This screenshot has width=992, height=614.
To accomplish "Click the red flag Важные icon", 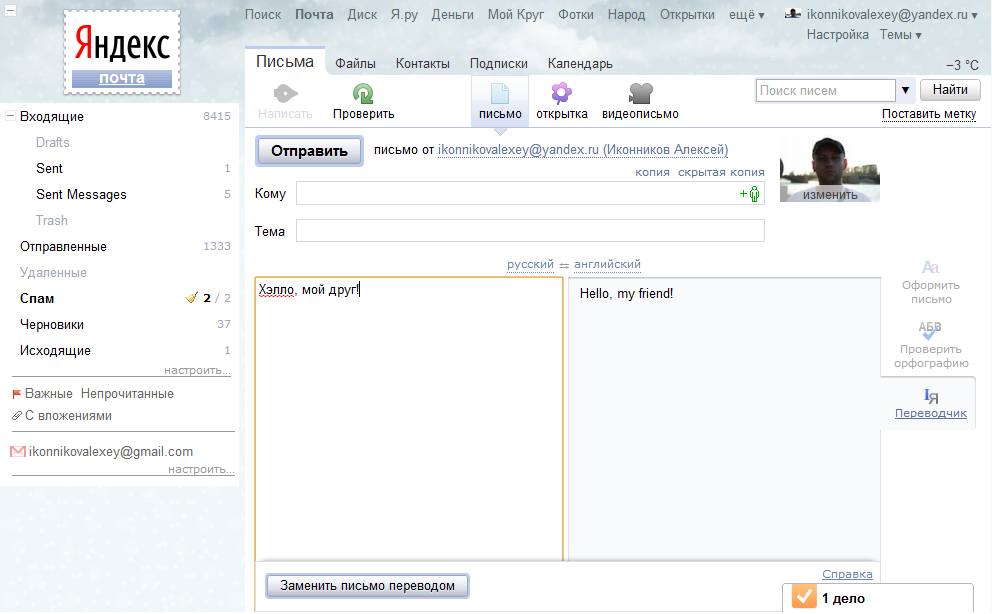I will [x=17, y=394].
